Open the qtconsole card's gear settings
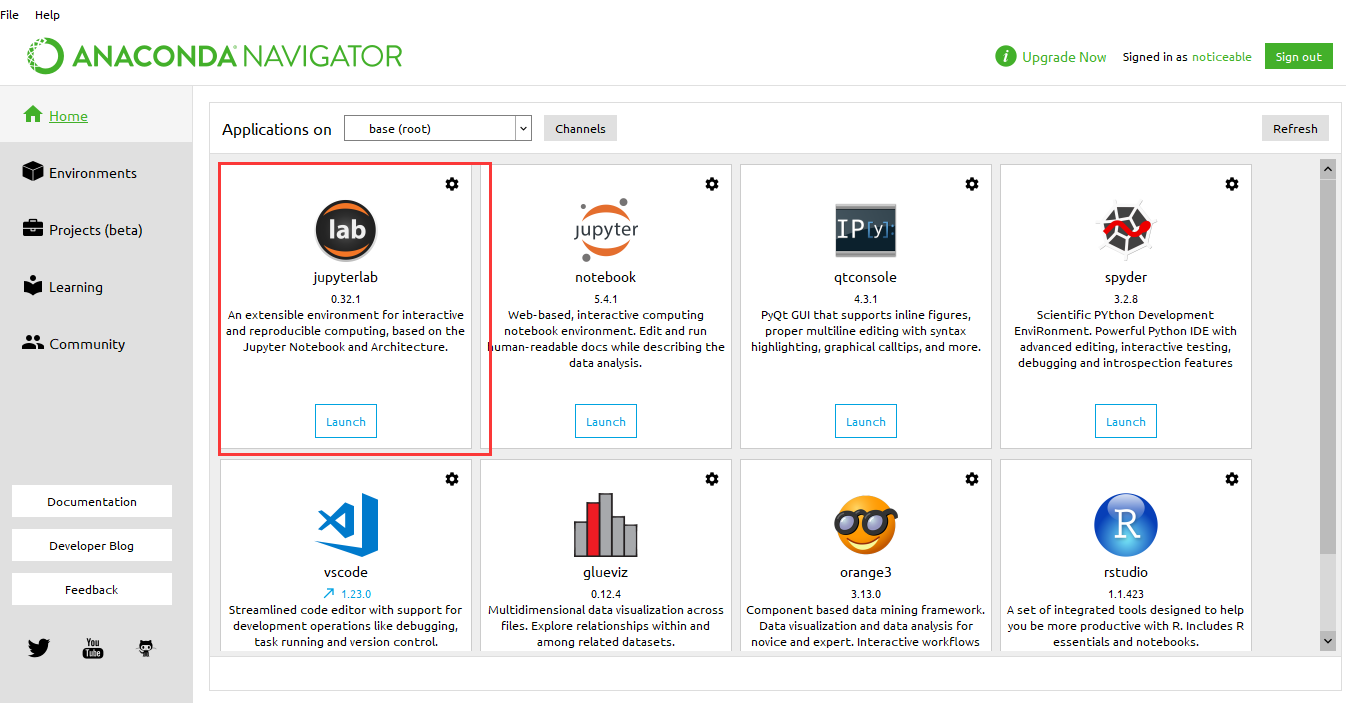1346x703 pixels. coord(972,184)
